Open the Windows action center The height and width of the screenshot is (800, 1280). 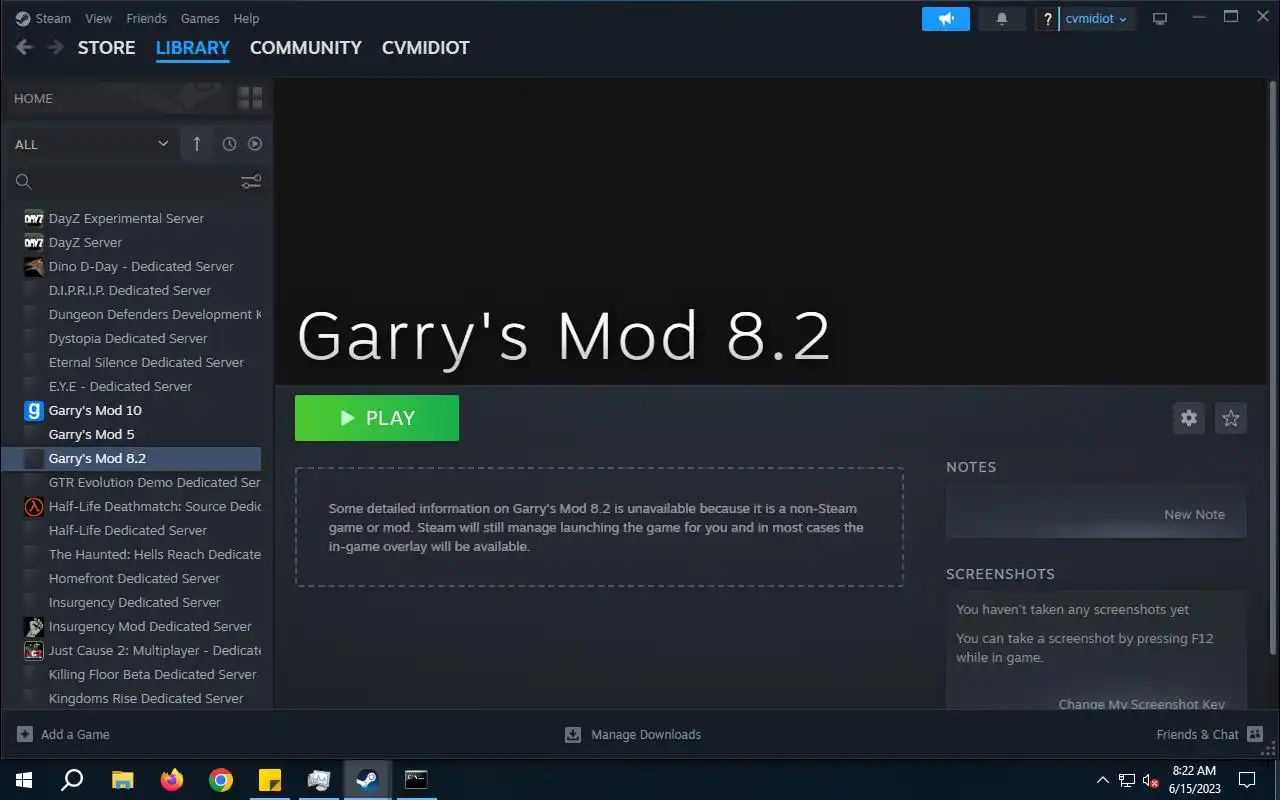point(1247,780)
